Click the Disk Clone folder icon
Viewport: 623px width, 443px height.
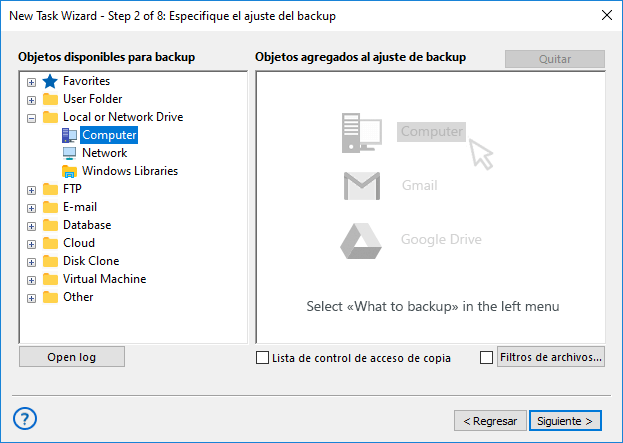50,261
